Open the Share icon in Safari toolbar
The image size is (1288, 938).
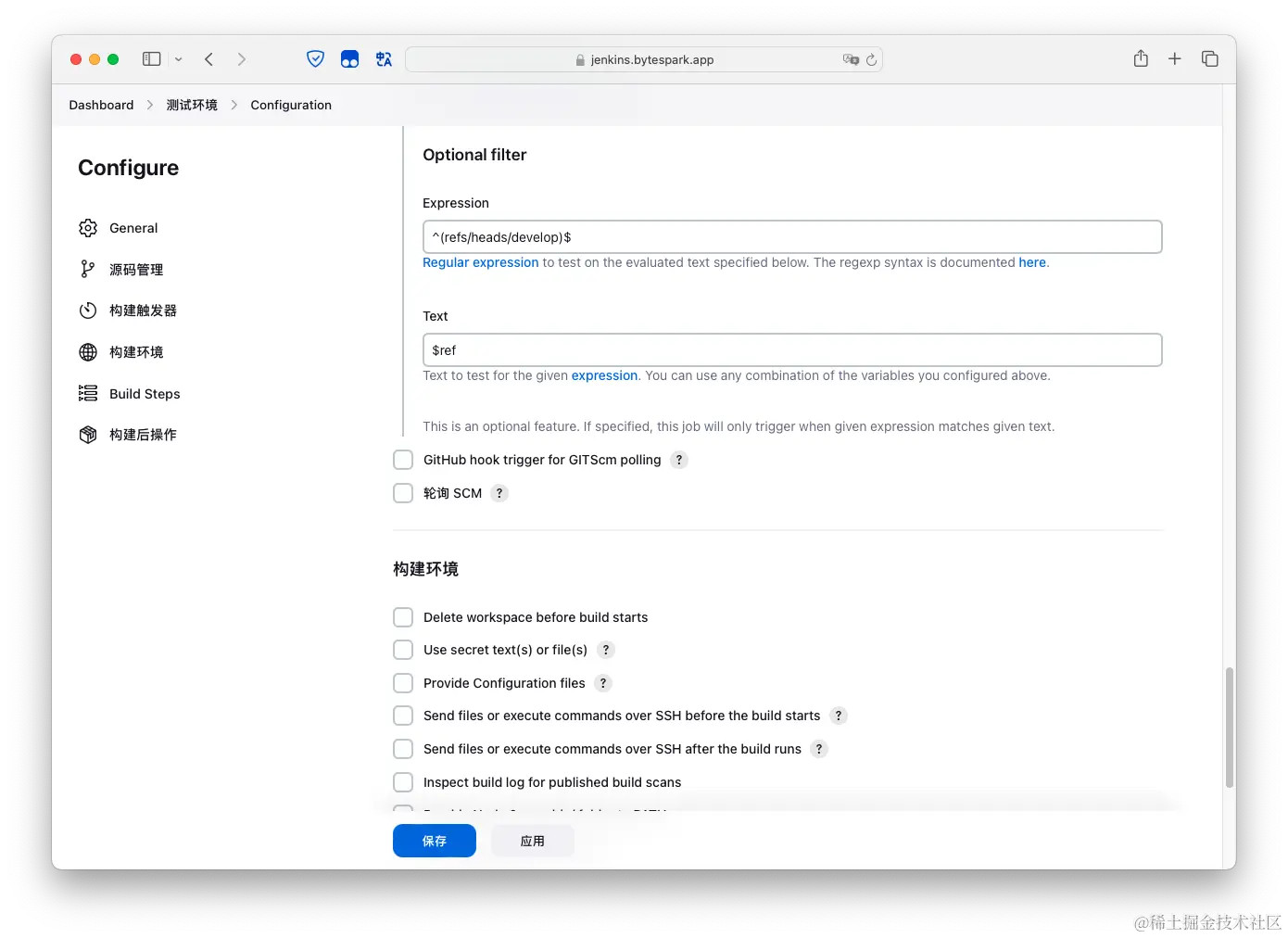1141,58
